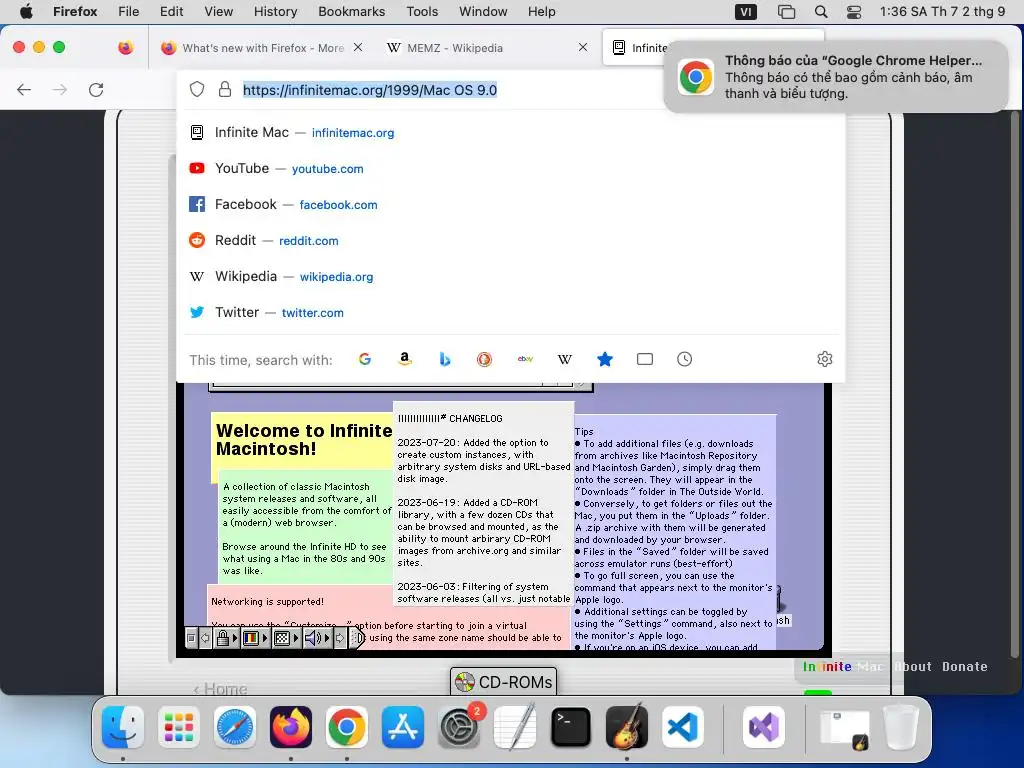Expand the sound volume Control Strip module

coord(317,638)
